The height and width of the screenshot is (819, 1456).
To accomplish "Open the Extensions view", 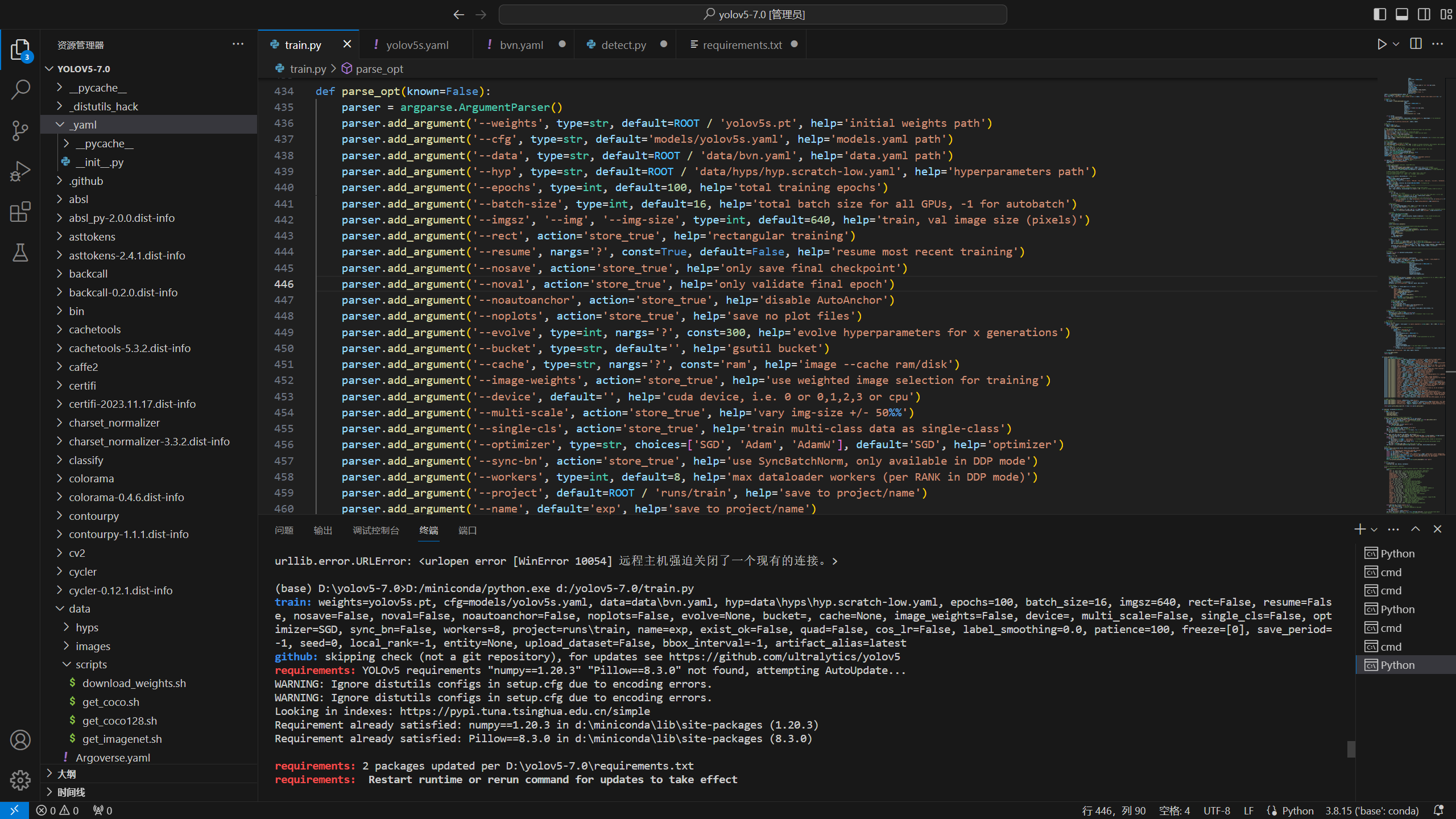I will click(20, 212).
